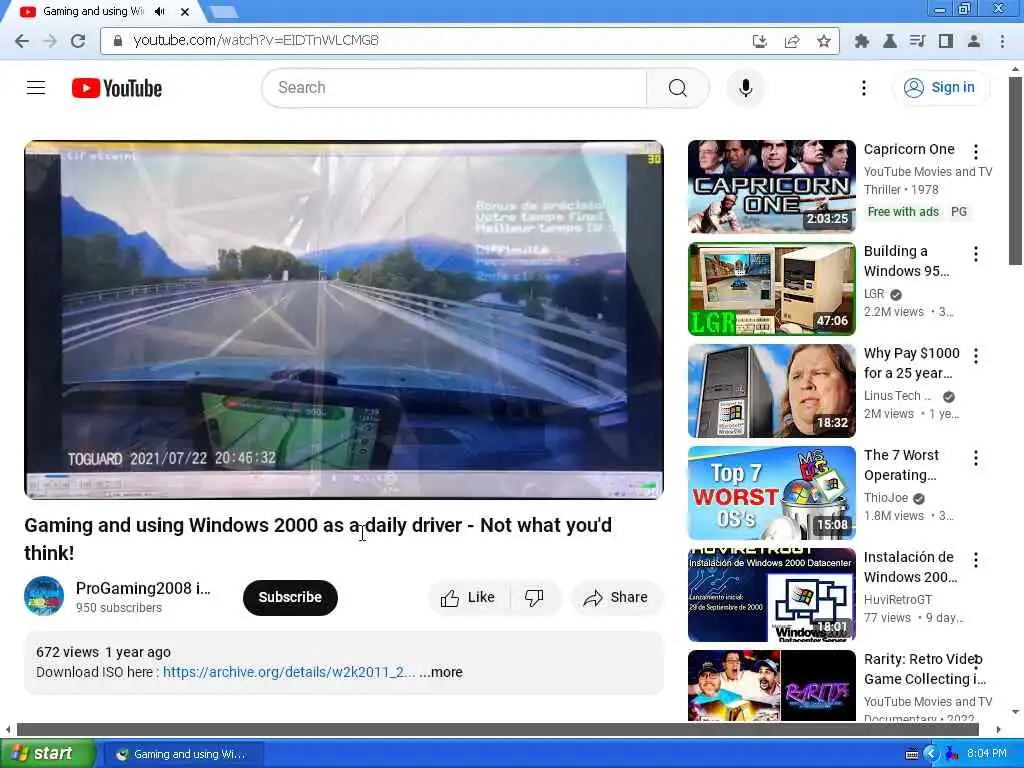The width and height of the screenshot is (1024, 768).
Task: Open media controls in browser toolbar
Action: 918,41
